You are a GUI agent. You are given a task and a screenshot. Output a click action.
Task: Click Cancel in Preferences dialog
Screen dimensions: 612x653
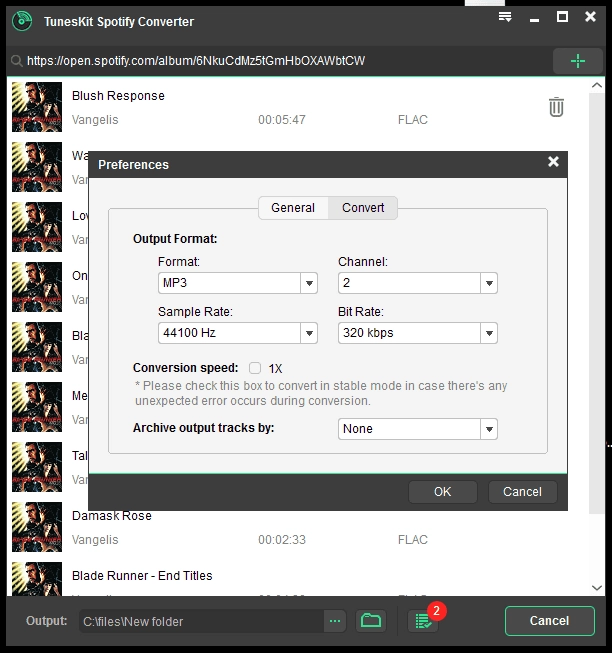coord(522,492)
